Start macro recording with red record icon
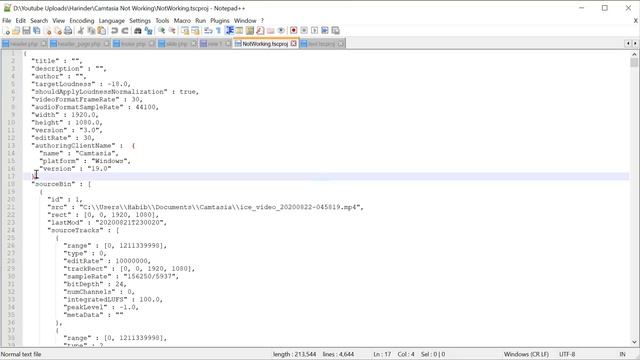The width and height of the screenshot is (640, 360). [293, 31]
